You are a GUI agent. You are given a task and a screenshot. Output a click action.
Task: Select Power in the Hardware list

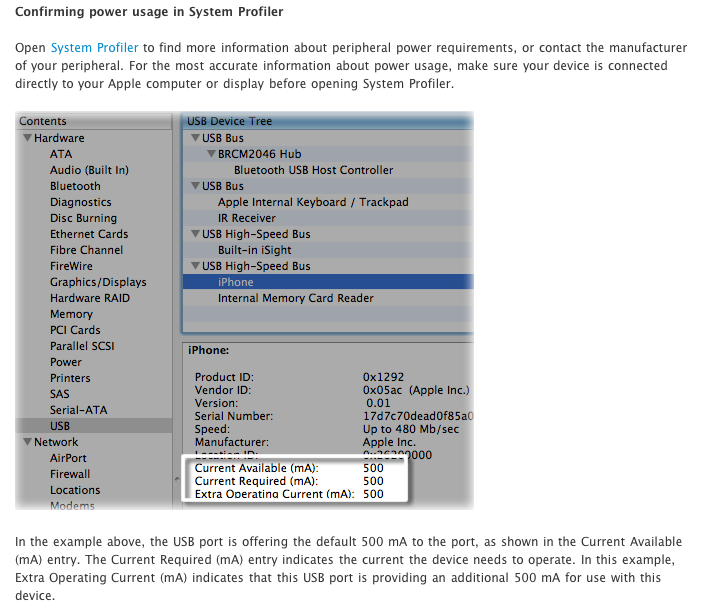[66, 362]
